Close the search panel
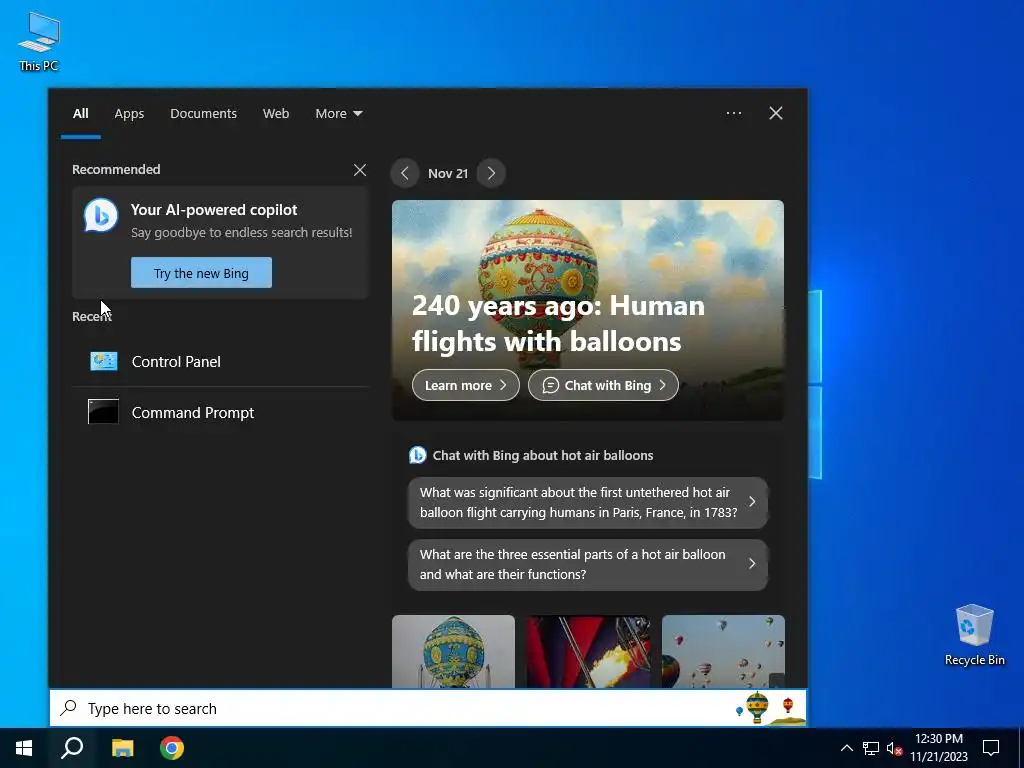 pos(776,113)
